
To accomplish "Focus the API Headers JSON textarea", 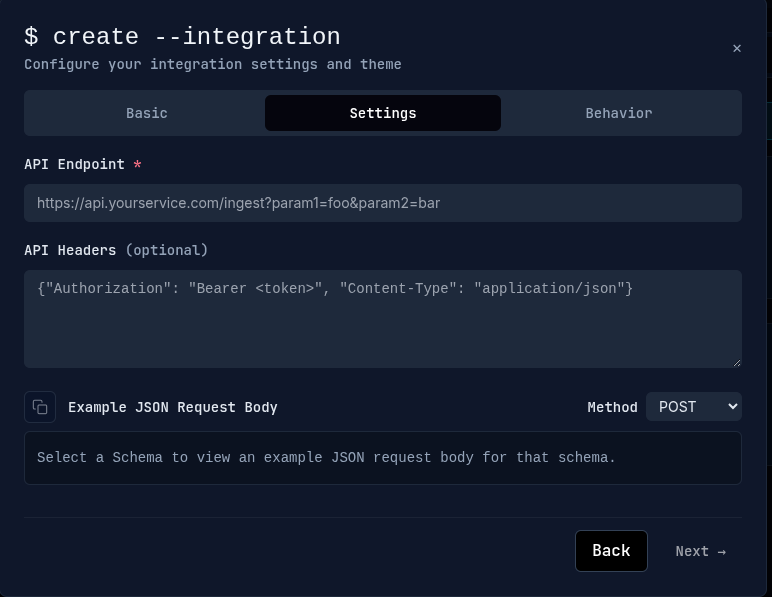I will tap(382, 318).
